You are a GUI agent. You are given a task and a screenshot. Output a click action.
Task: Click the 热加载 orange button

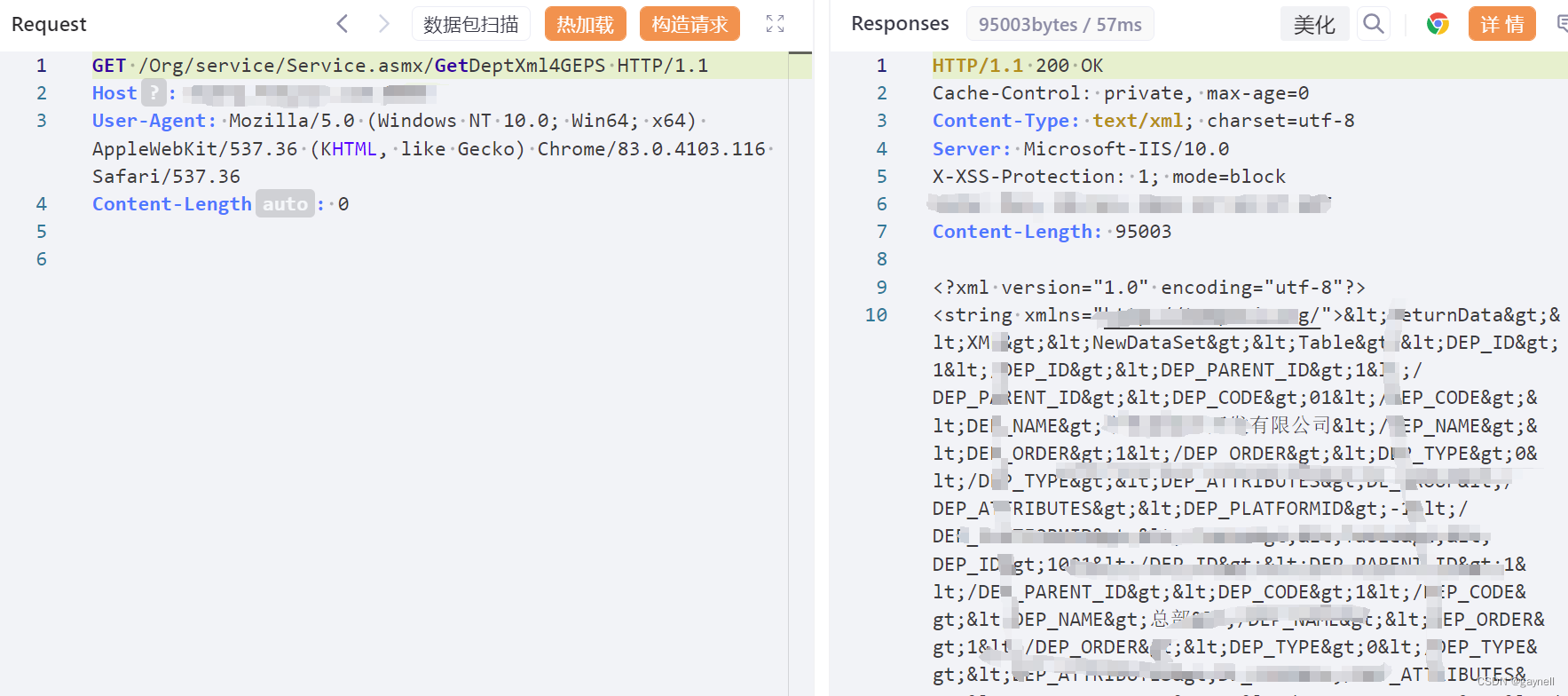pyautogui.click(x=586, y=24)
